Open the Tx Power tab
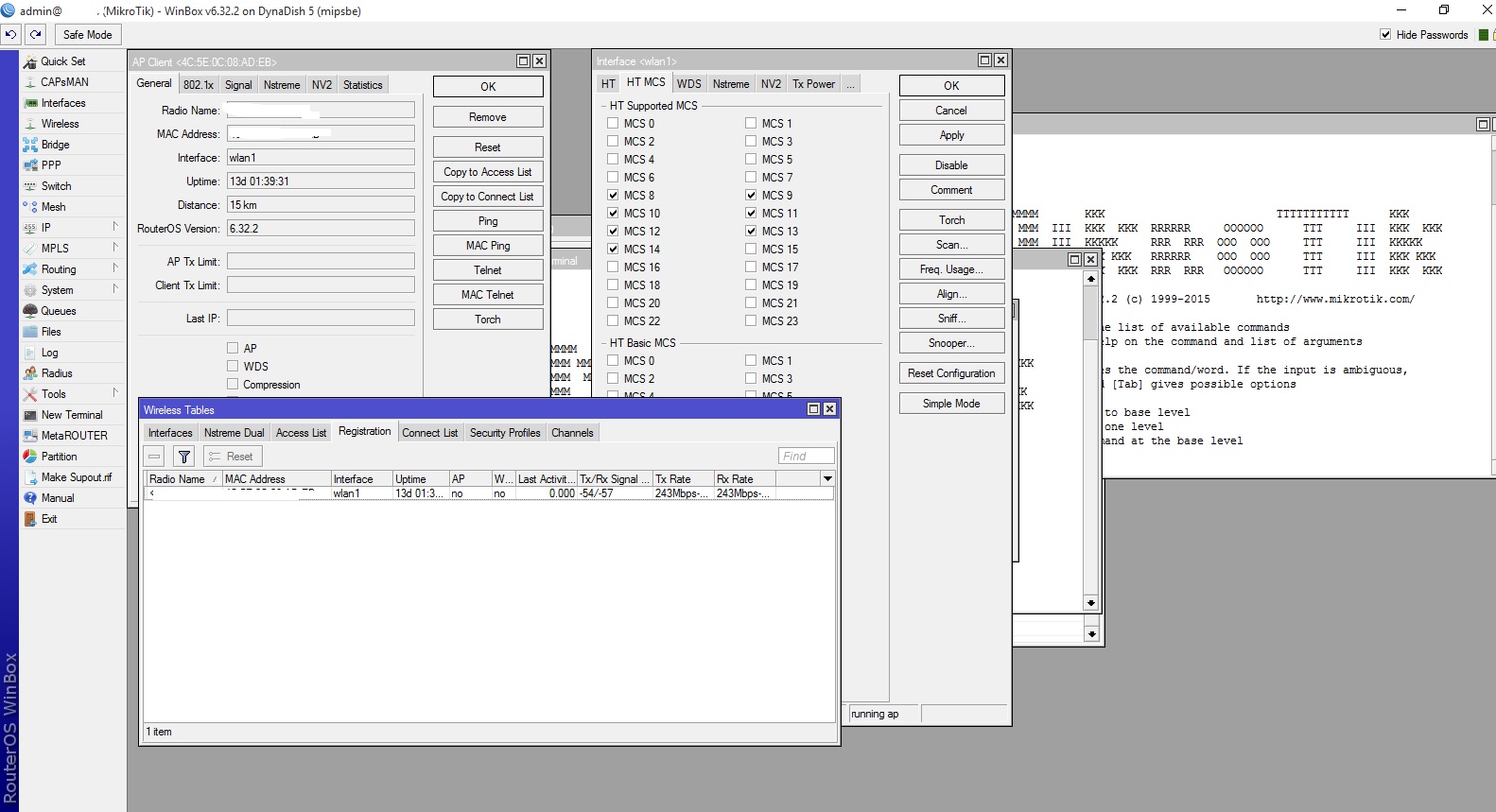This screenshot has height=812, width=1496. [813, 84]
